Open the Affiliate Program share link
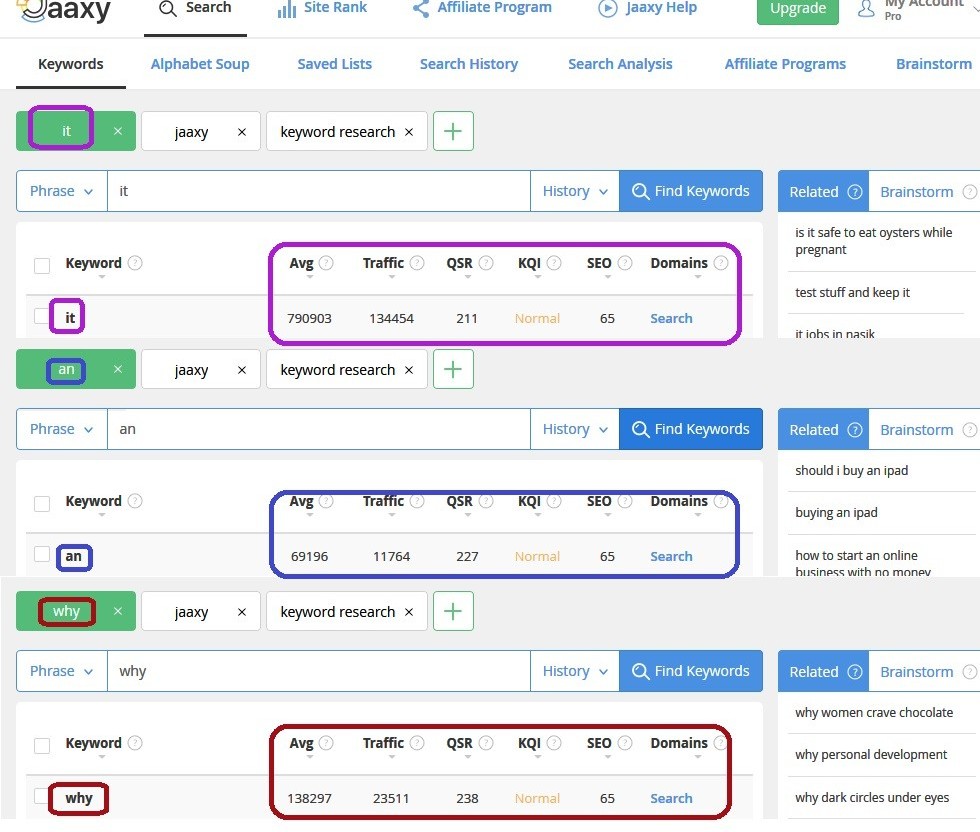980x832 pixels. coord(482,9)
